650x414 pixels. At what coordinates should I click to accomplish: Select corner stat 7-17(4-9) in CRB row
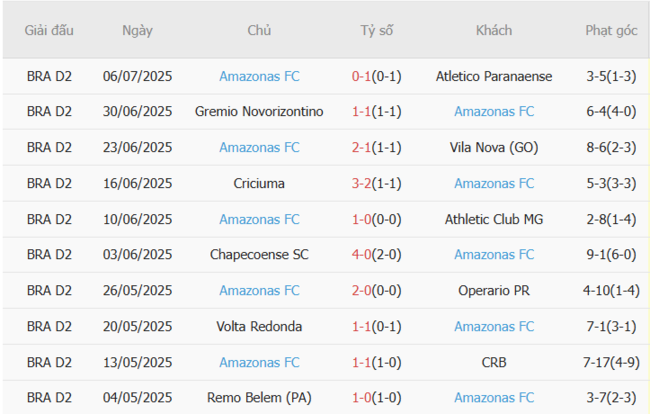coord(611,363)
